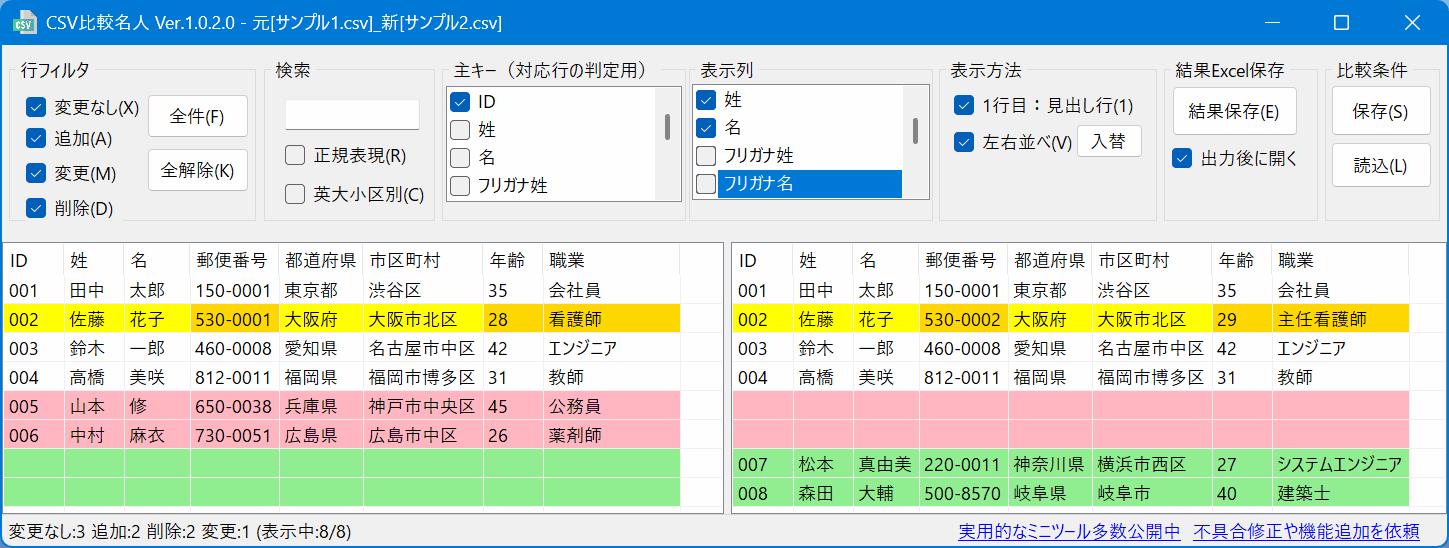Select 山本 cell in deleted row 005
This screenshot has height=548, width=1449.
coord(94,406)
